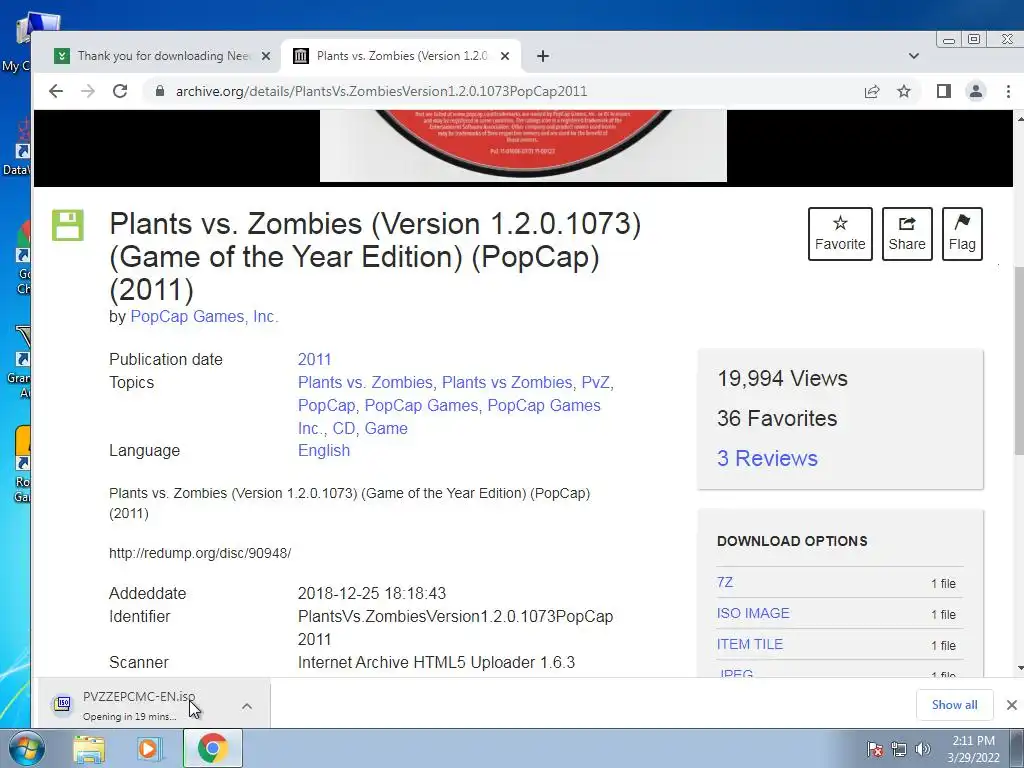This screenshot has width=1024, height=768.
Task: Click the green floppy software icon
Action: pyautogui.click(x=68, y=225)
